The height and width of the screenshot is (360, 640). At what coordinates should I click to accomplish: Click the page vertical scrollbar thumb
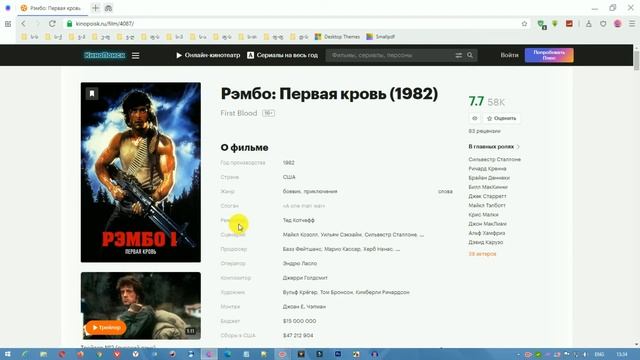click(x=636, y=60)
